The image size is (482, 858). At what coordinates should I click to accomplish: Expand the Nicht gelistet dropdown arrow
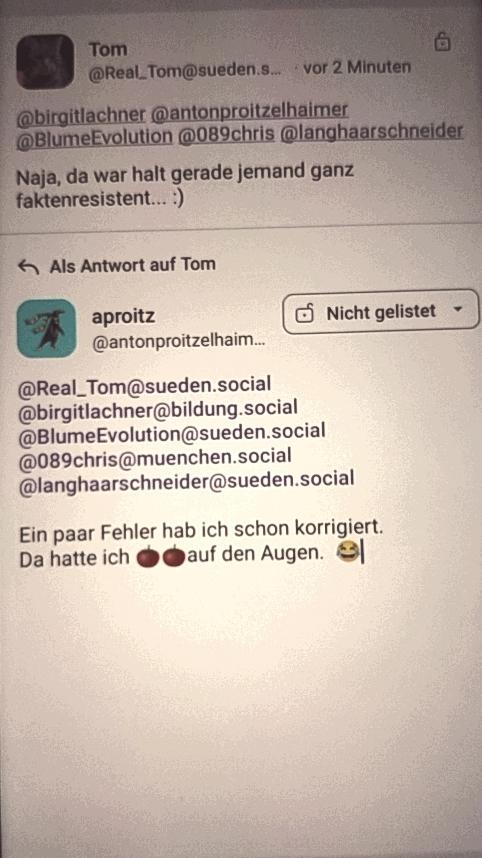458,310
